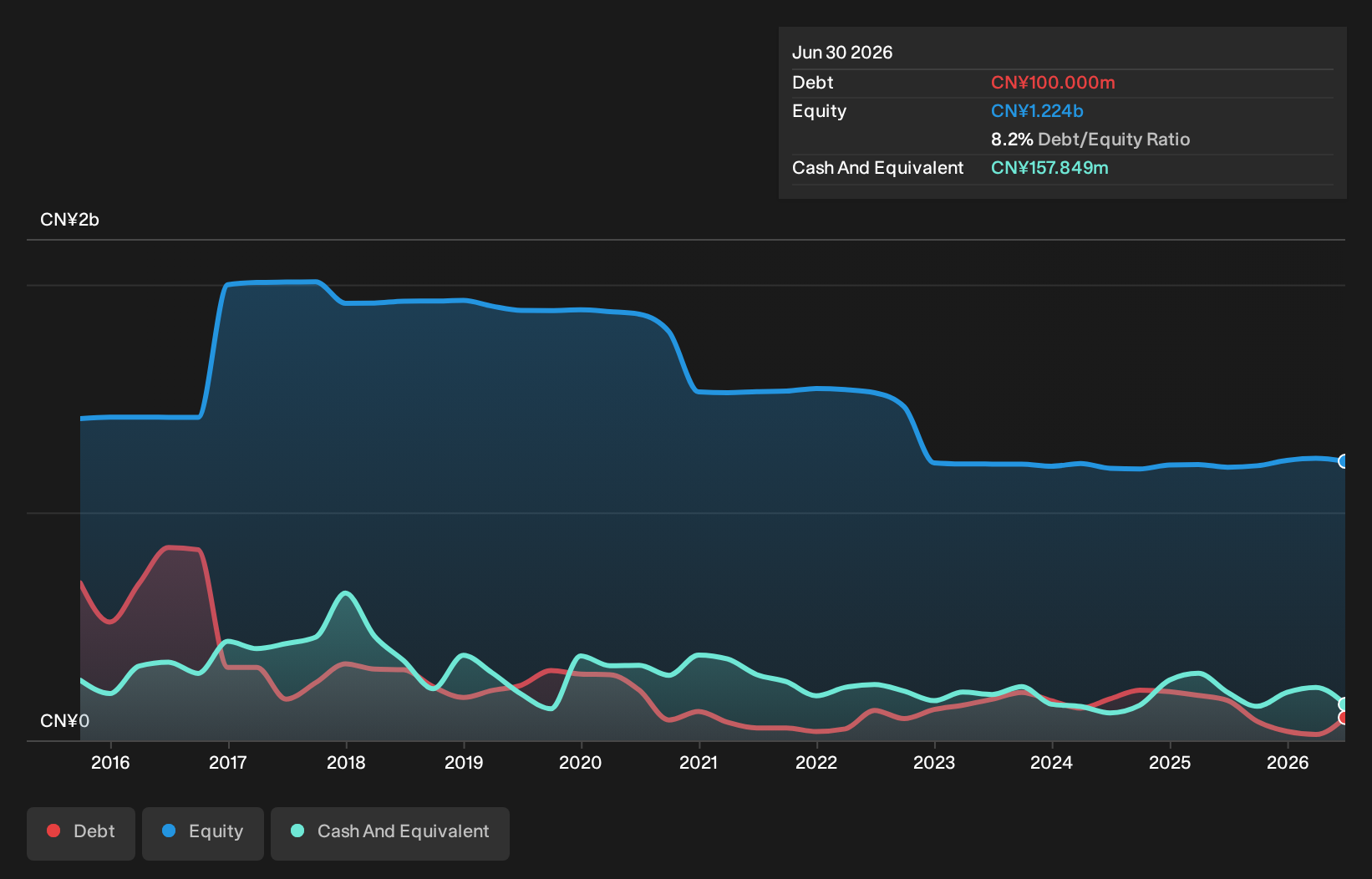Click the CN¥2b y-axis label
Viewport: 1372px width, 879px height.
tap(69, 220)
